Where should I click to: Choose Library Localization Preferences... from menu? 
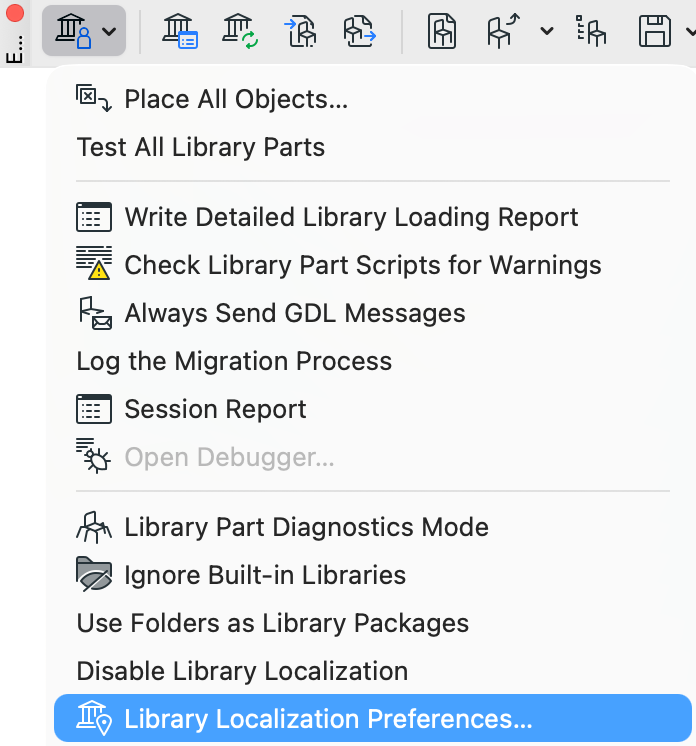[x=328, y=719]
